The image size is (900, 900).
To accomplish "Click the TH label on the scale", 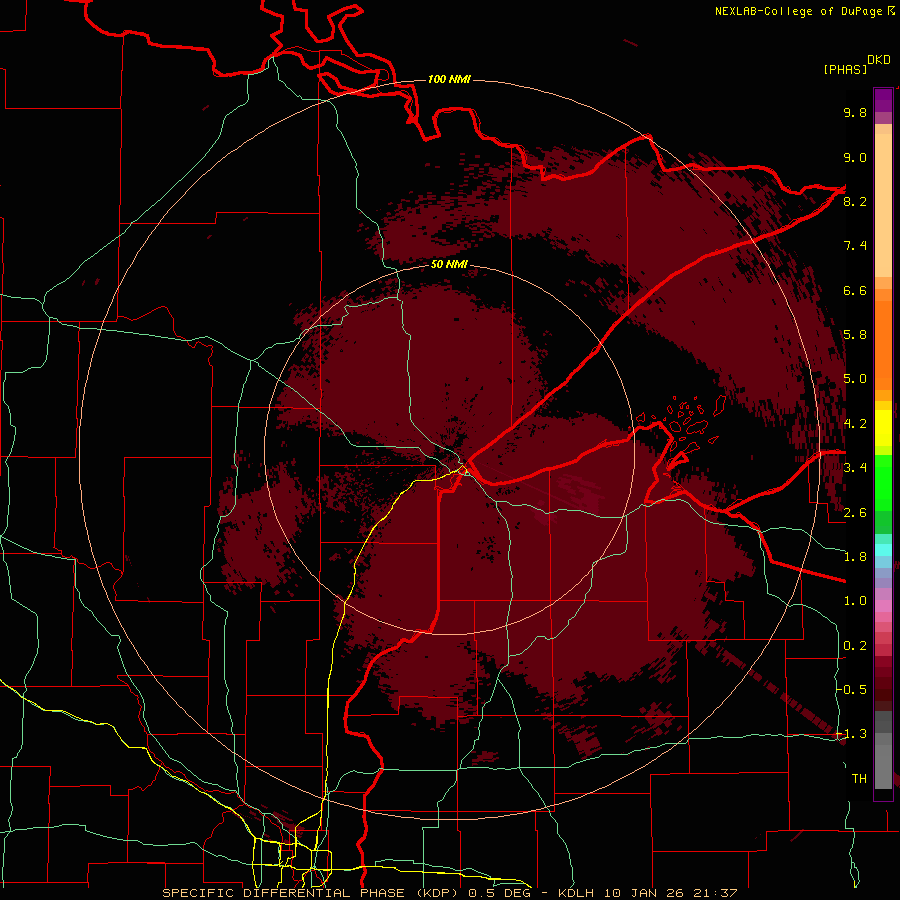I will pos(859,779).
